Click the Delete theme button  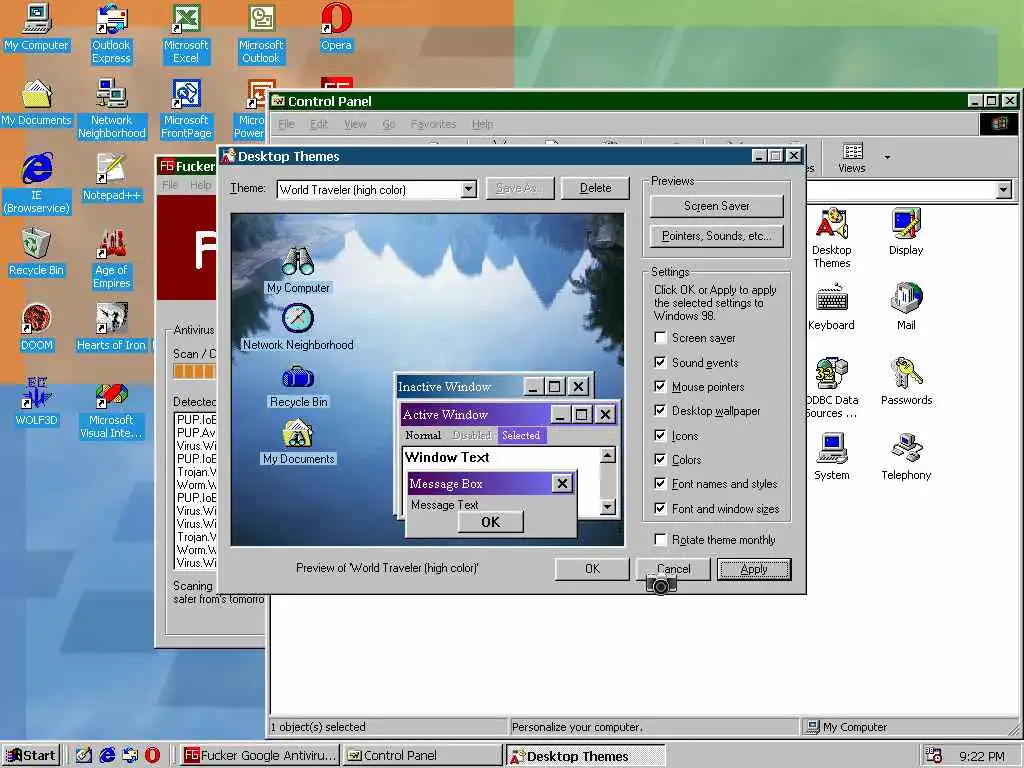click(x=596, y=188)
